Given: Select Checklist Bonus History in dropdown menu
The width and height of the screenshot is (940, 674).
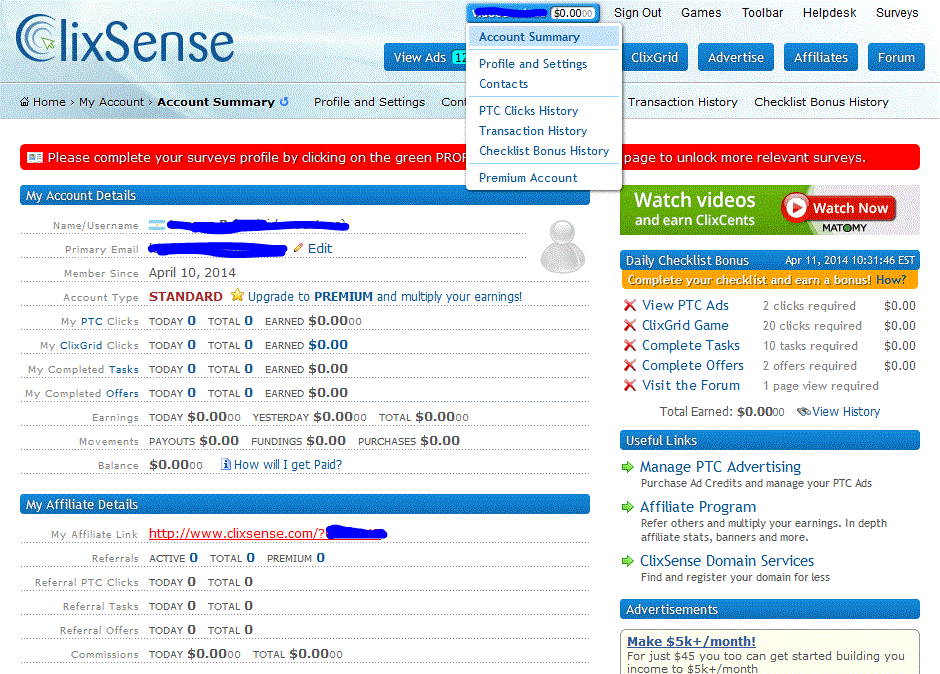Looking at the screenshot, I should 544,151.
